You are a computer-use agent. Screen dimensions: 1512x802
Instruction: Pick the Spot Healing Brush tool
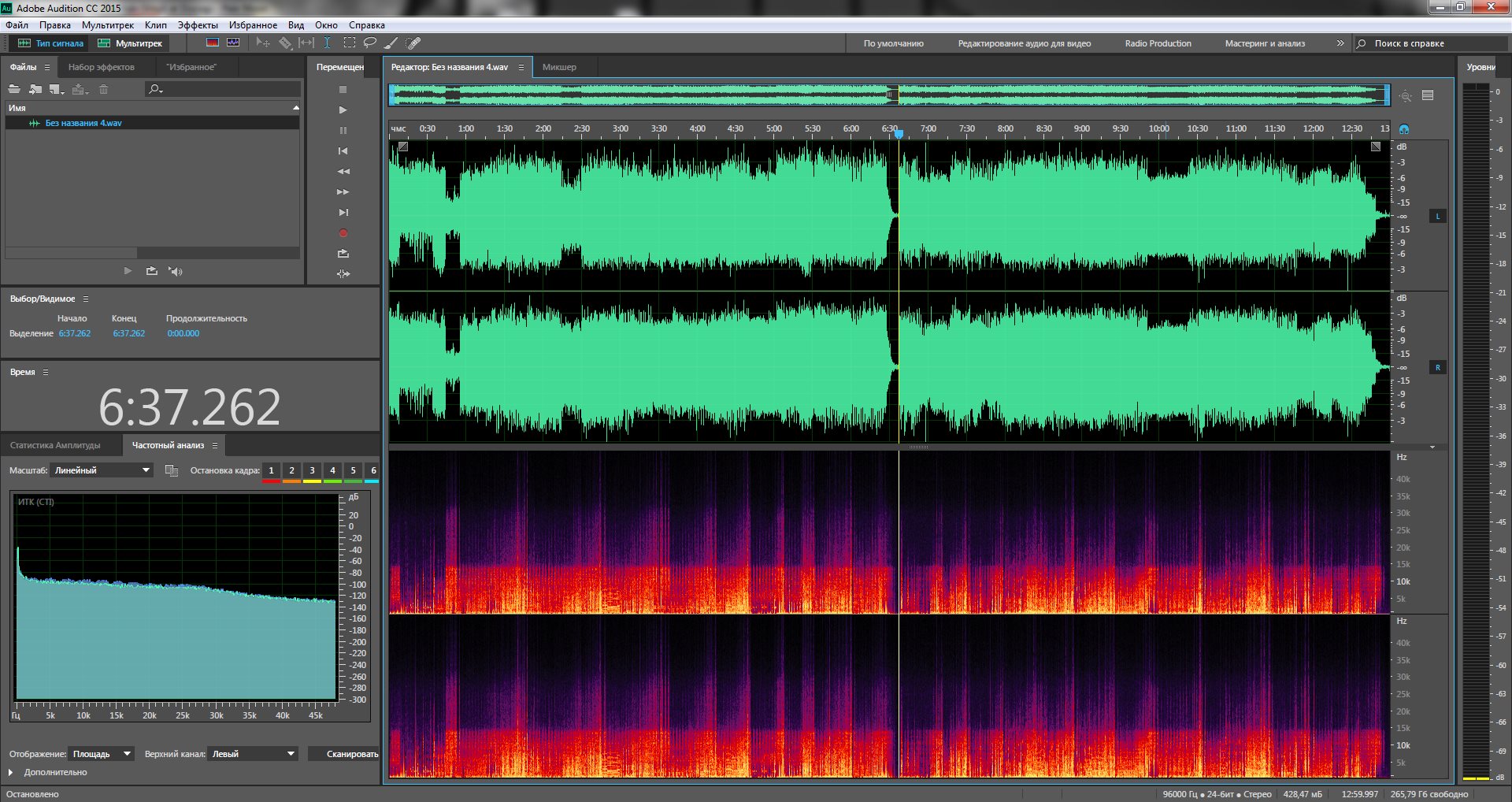coord(413,43)
